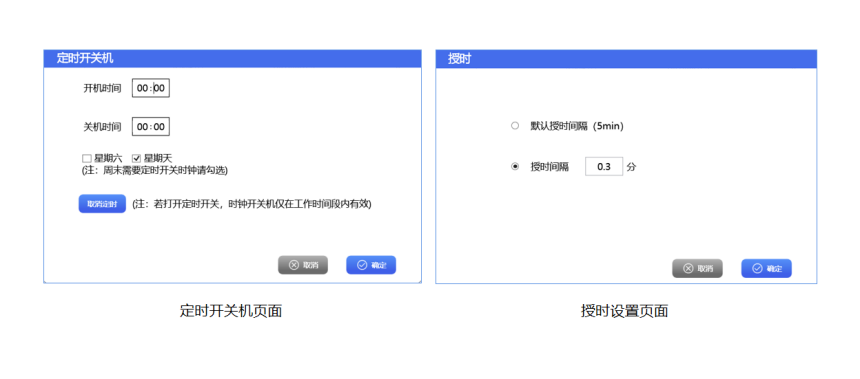Select the 默认授时间隔 (5min) radio button
This screenshot has width=860, height=379.
tap(514, 126)
